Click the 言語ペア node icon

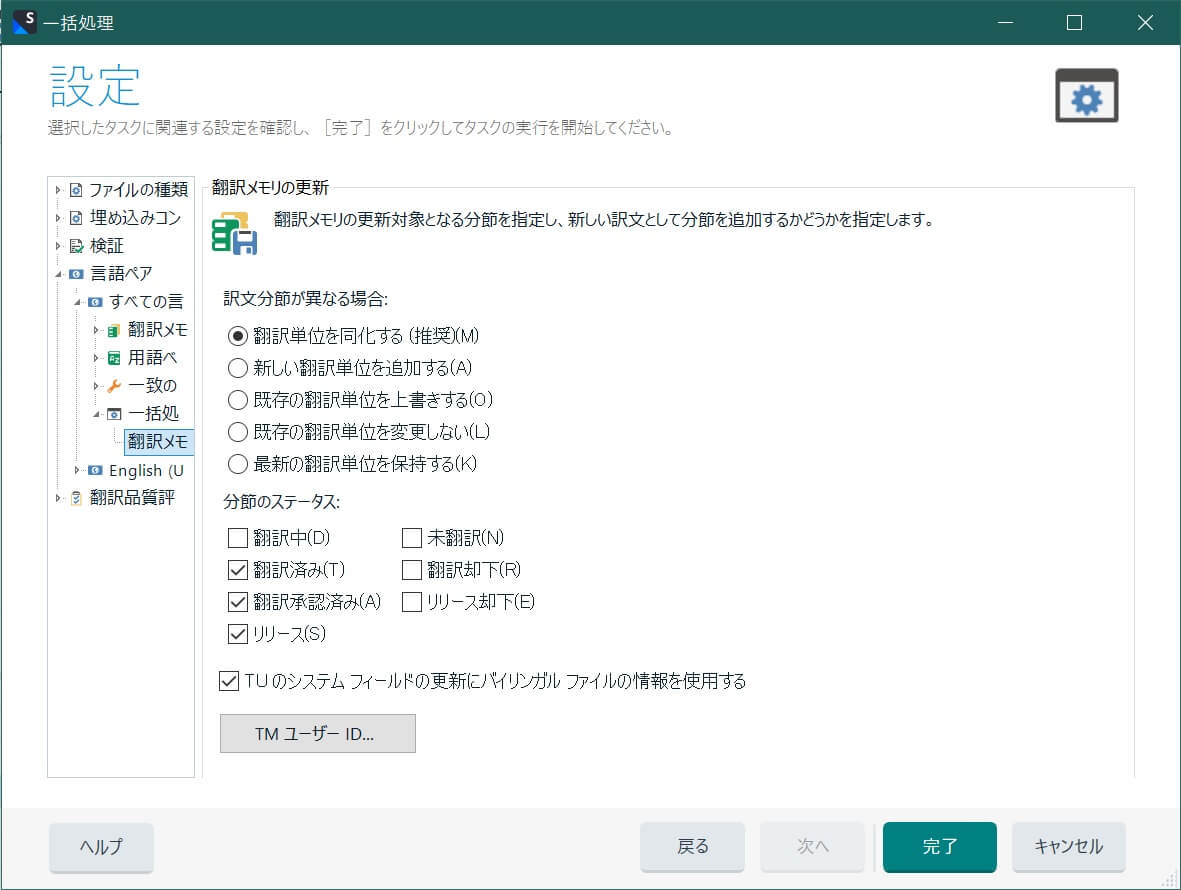point(76,274)
